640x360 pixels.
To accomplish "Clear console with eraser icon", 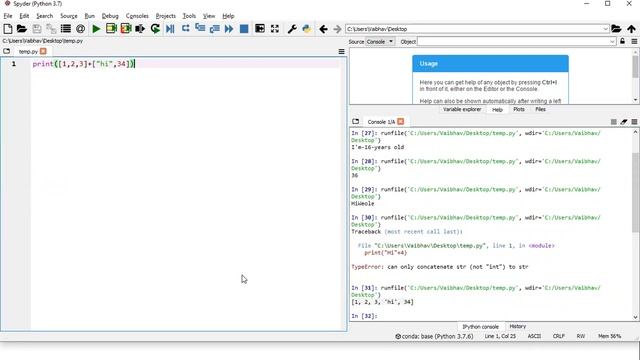I will click(x=624, y=122).
